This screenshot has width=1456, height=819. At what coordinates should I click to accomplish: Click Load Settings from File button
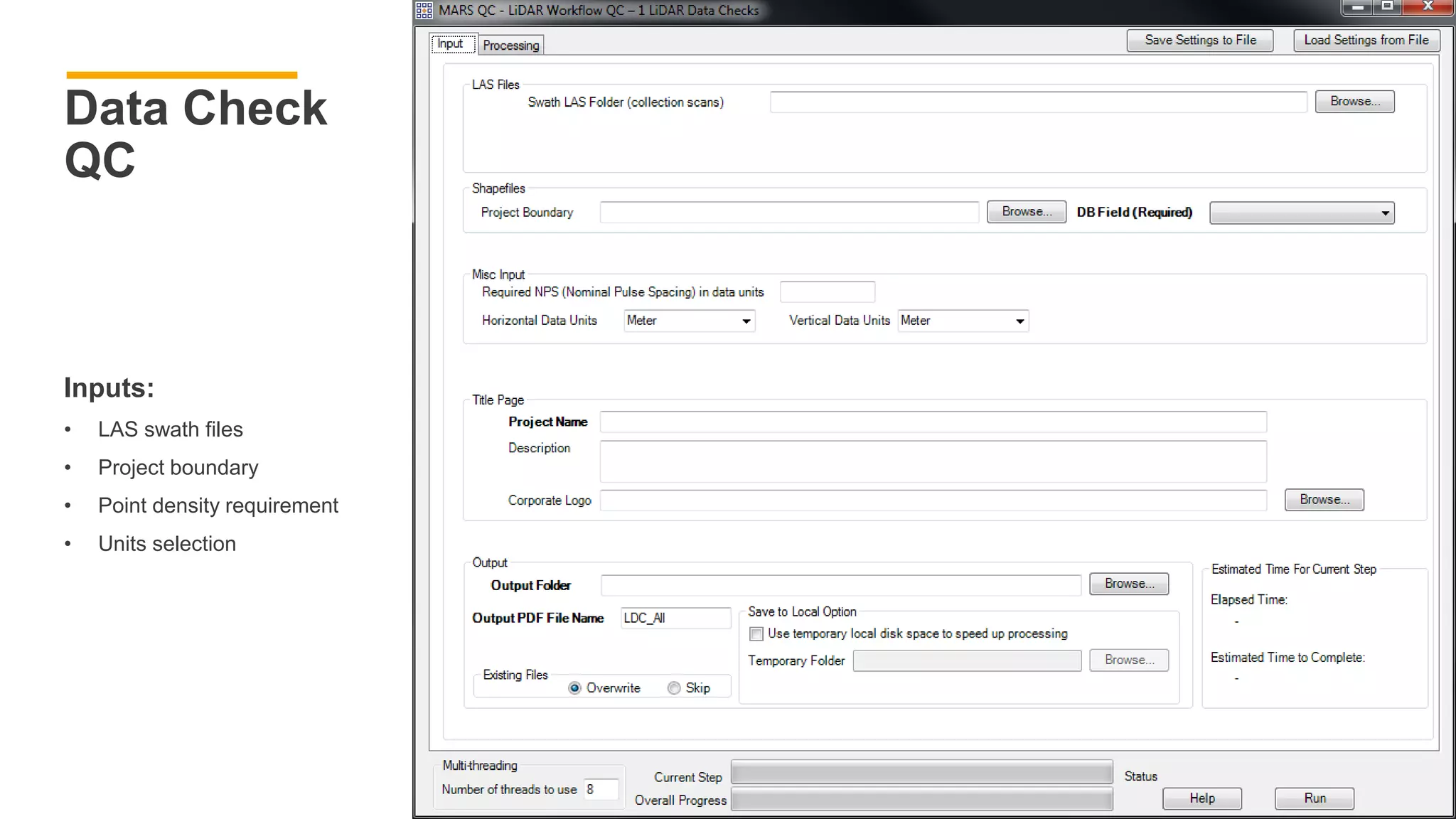coord(1366,41)
